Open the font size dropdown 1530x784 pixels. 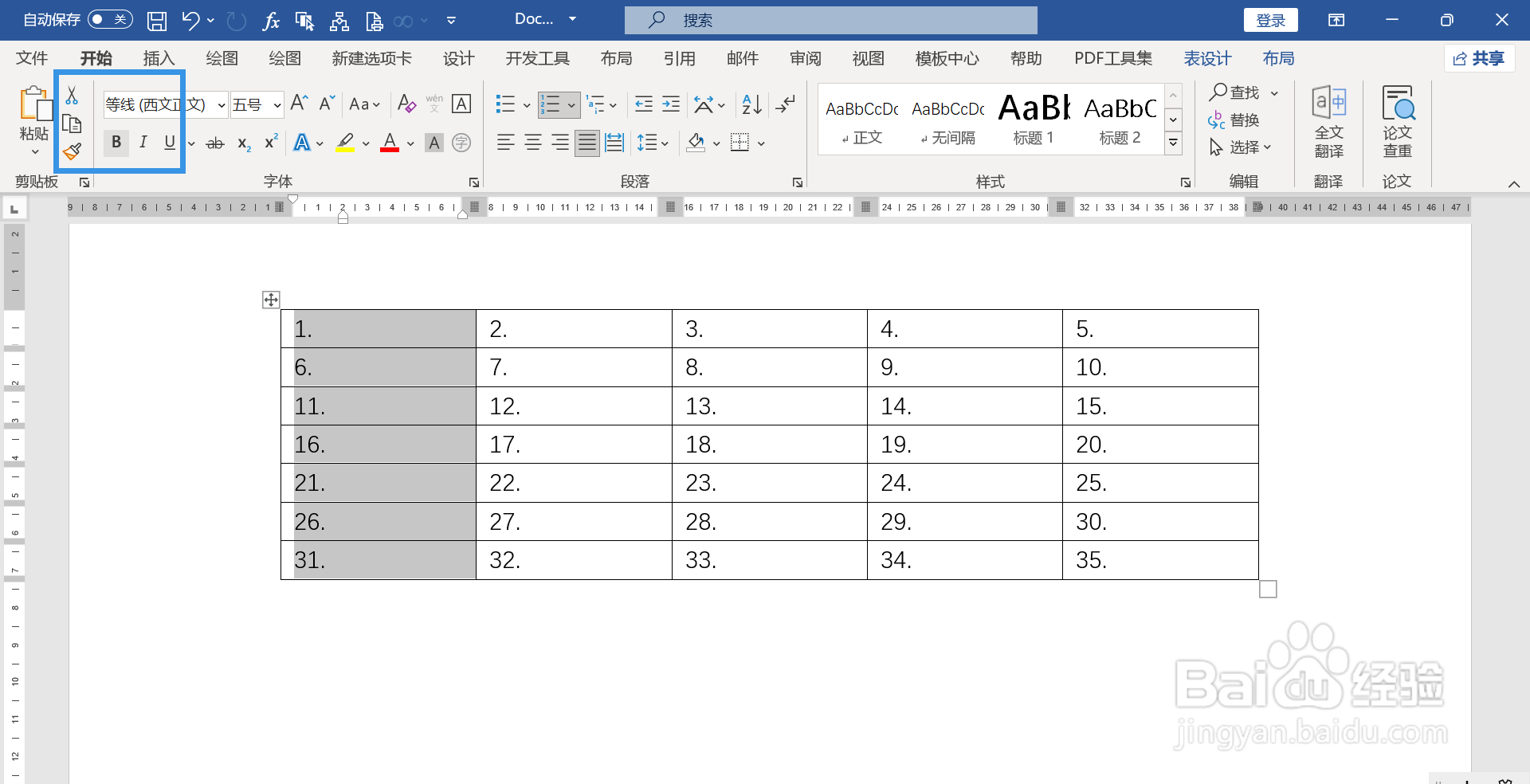277,105
